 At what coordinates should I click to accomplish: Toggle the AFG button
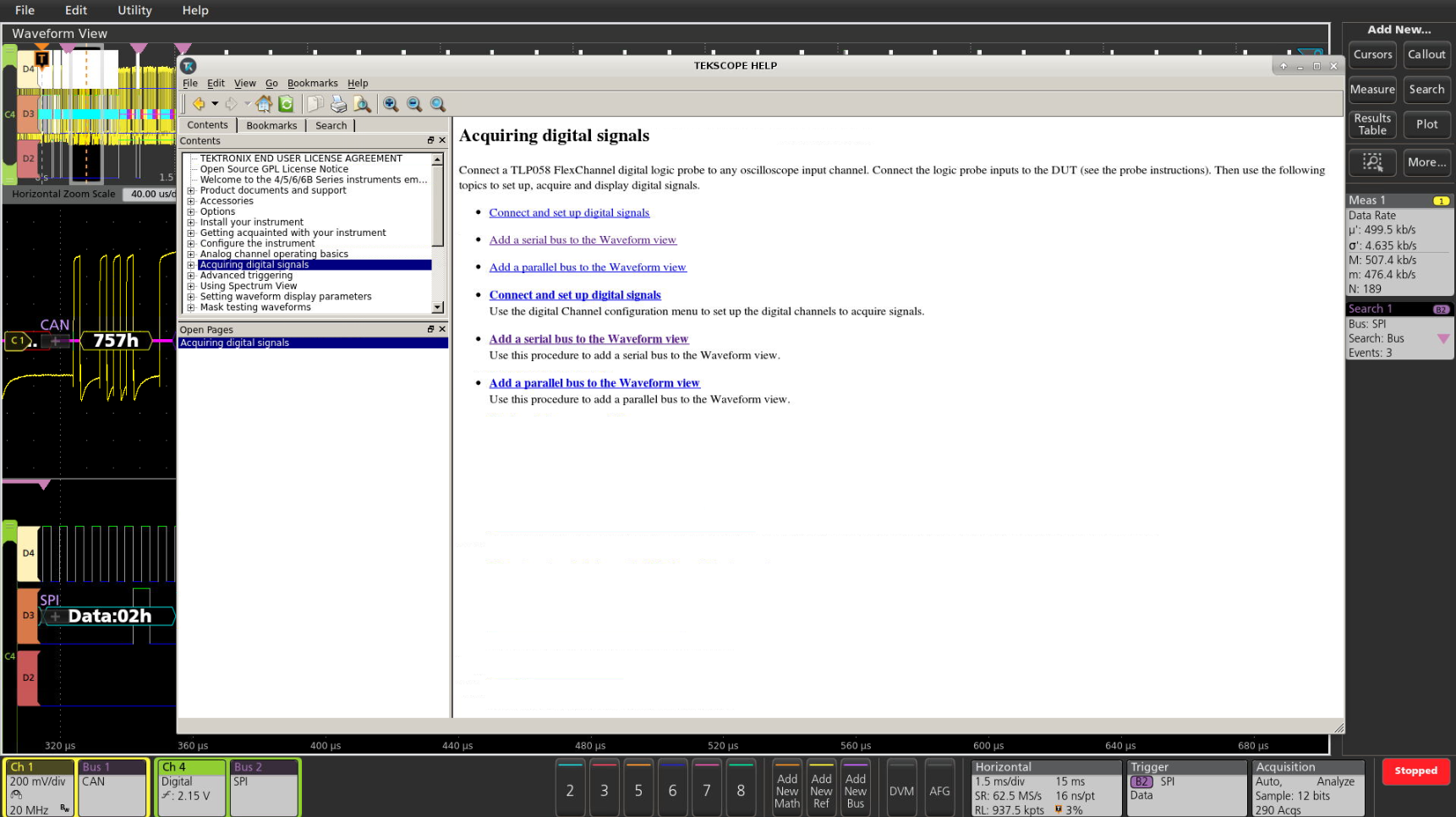(939, 790)
